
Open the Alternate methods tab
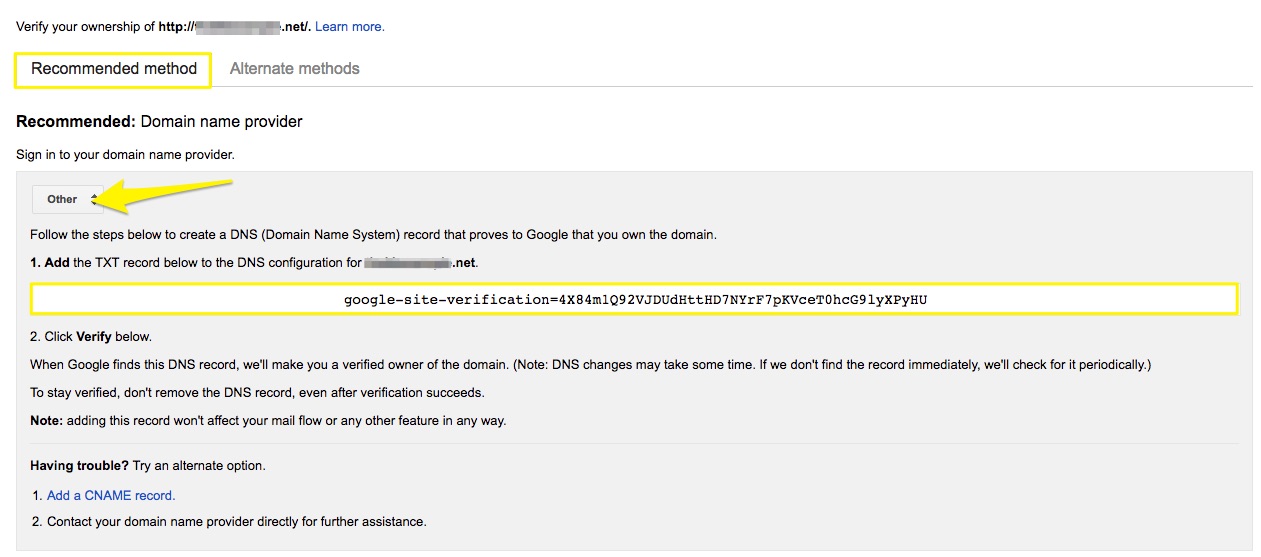point(294,69)
